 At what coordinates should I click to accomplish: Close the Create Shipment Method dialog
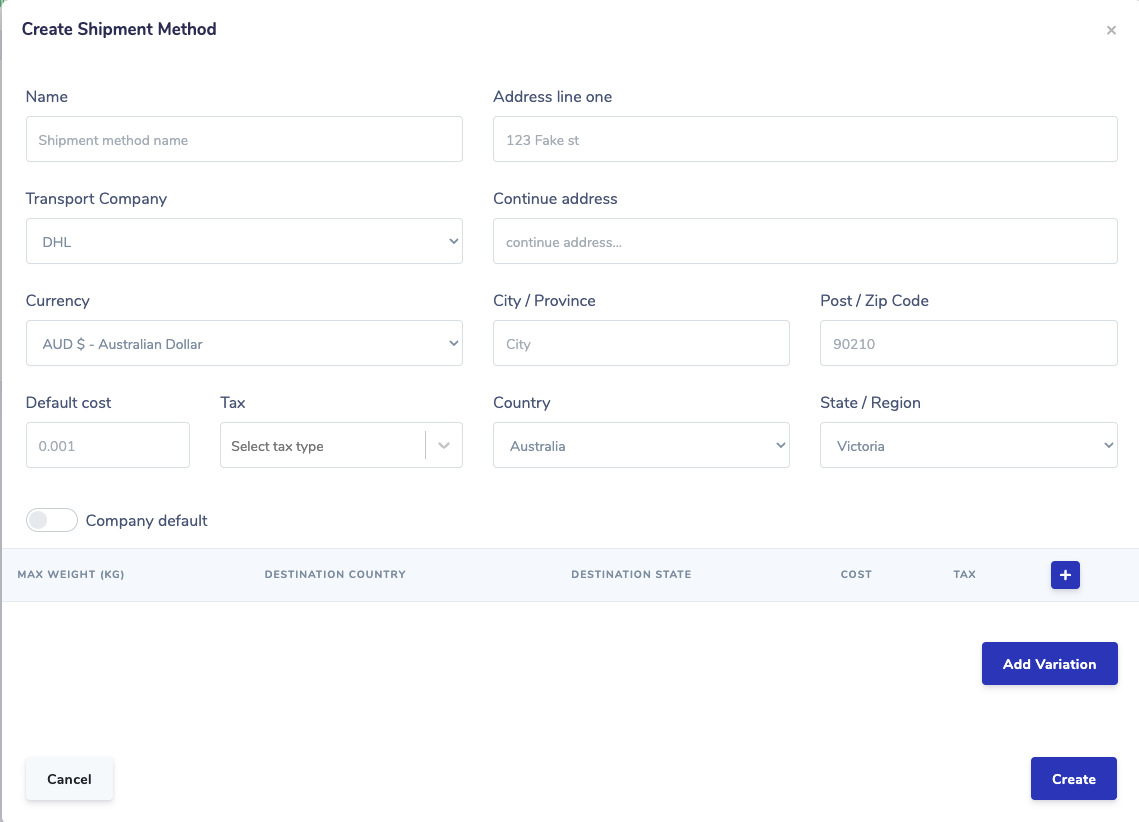(x=1111, y=30)
